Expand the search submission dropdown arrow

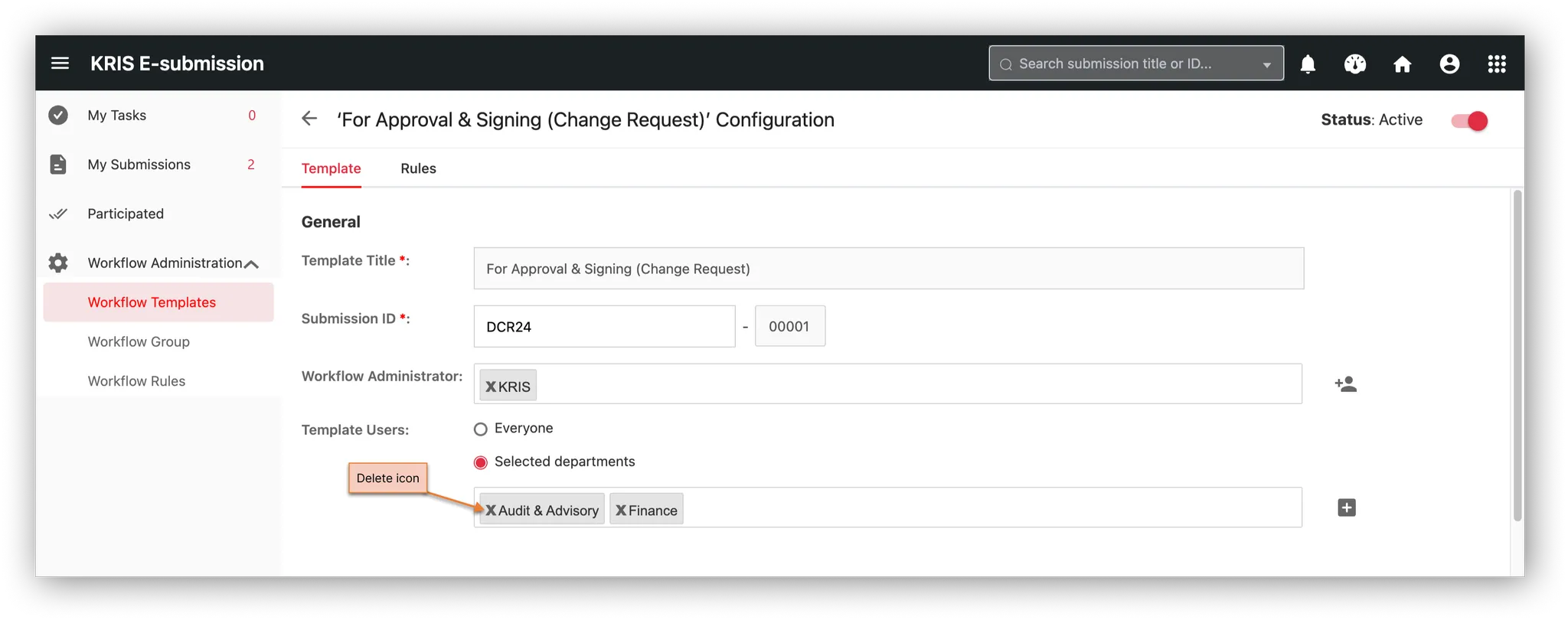[x=1267, y=63]
